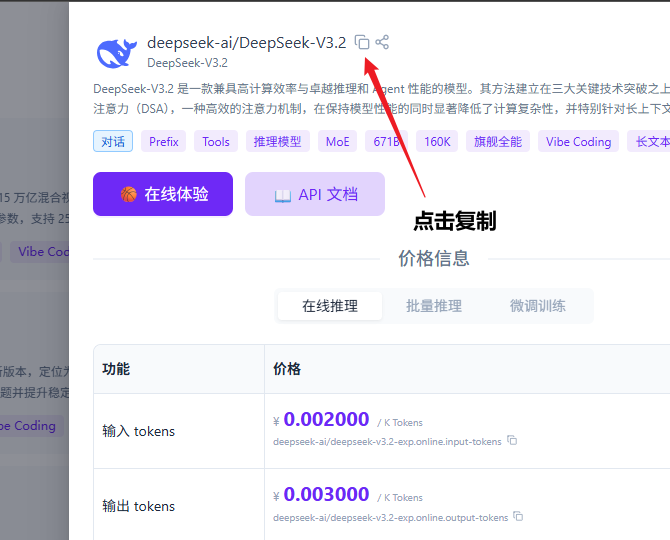The image size is (670, 540).
Task: Copy the output-tokens billing identifier
Action: click(x=518, y=516)
